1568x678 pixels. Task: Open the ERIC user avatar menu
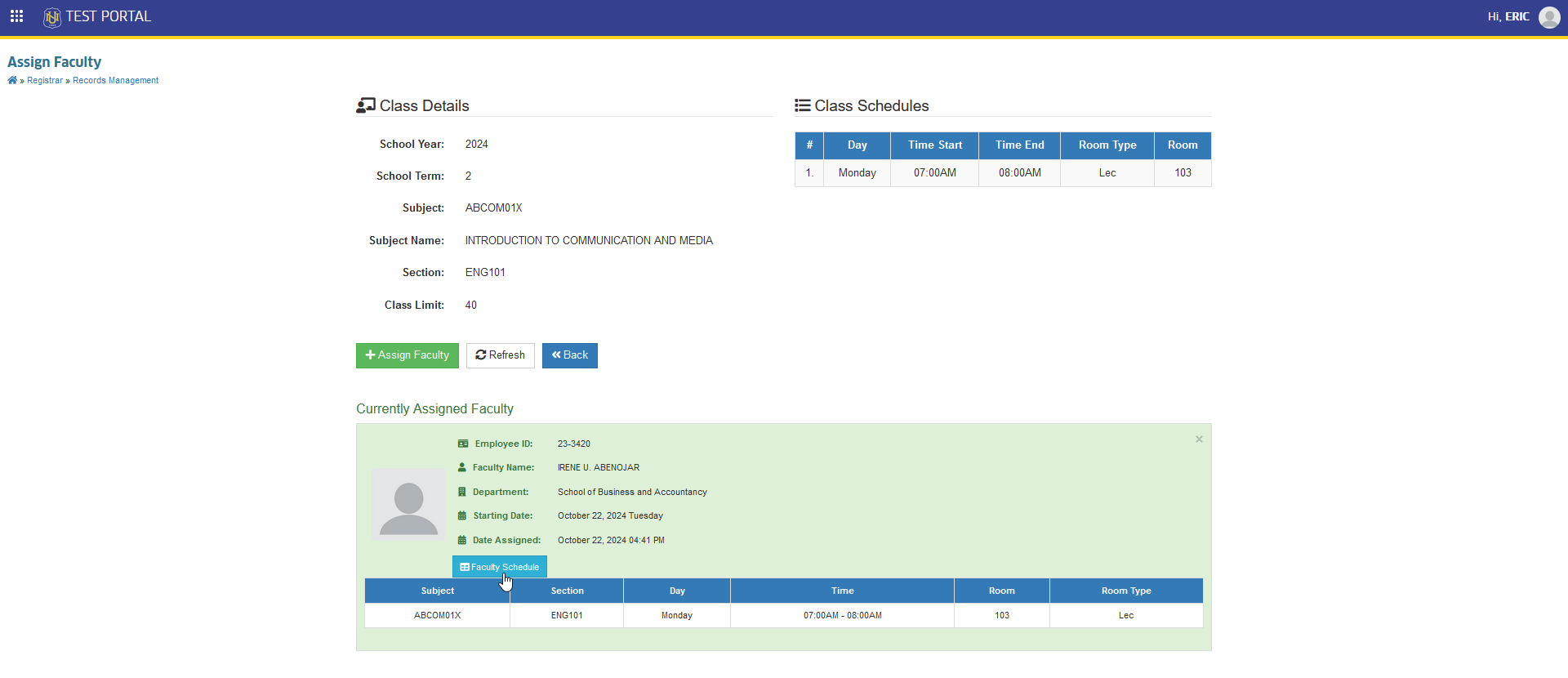pyautogui.click(x=1549, y=17)
